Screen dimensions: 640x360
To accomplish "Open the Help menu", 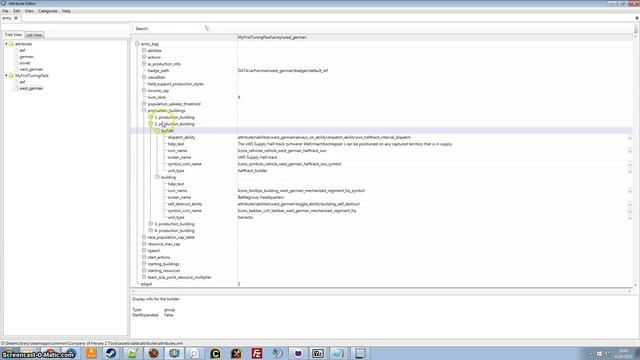I will click(x=66, y=11).
